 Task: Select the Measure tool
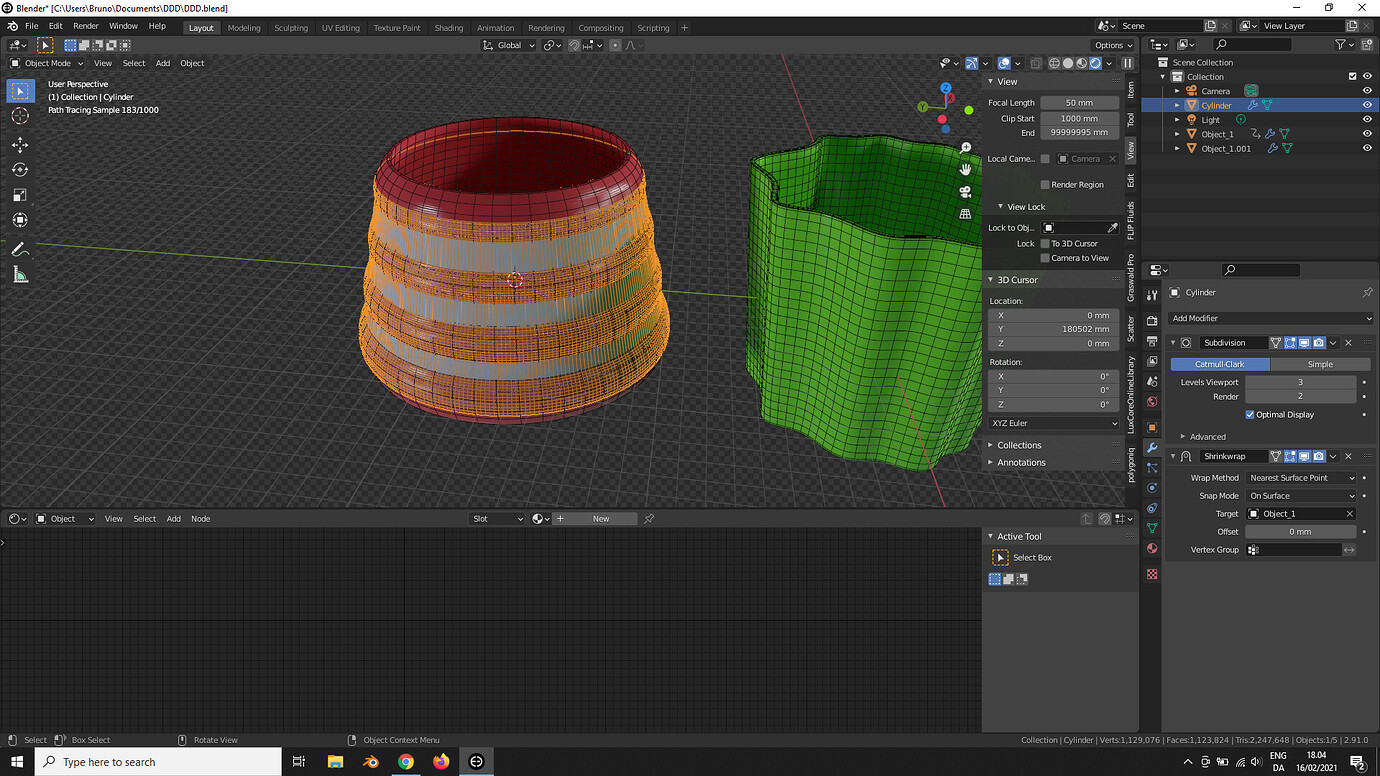tap(20, 274)
